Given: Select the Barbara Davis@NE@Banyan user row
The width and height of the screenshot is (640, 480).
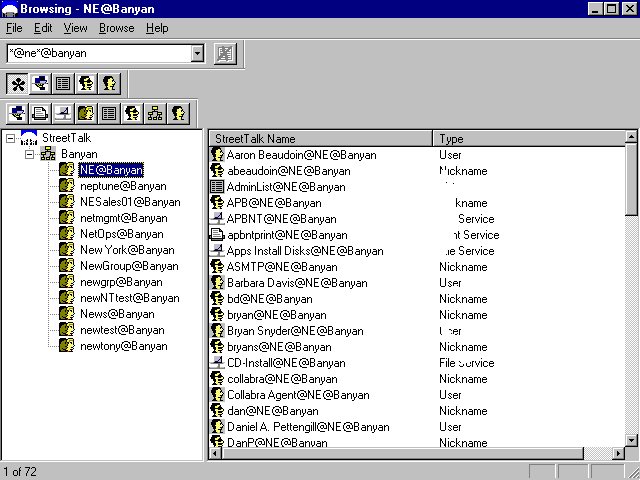Looking at the screenshot, I should click(x=282, y=283).
